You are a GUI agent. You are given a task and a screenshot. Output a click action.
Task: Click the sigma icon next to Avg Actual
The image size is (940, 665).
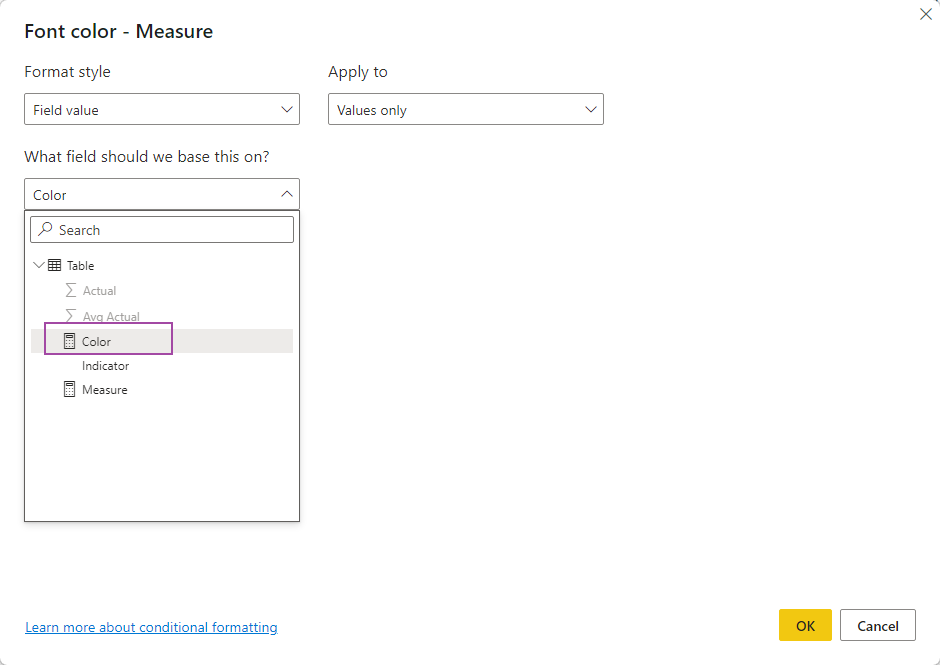[x=71, y=316]
